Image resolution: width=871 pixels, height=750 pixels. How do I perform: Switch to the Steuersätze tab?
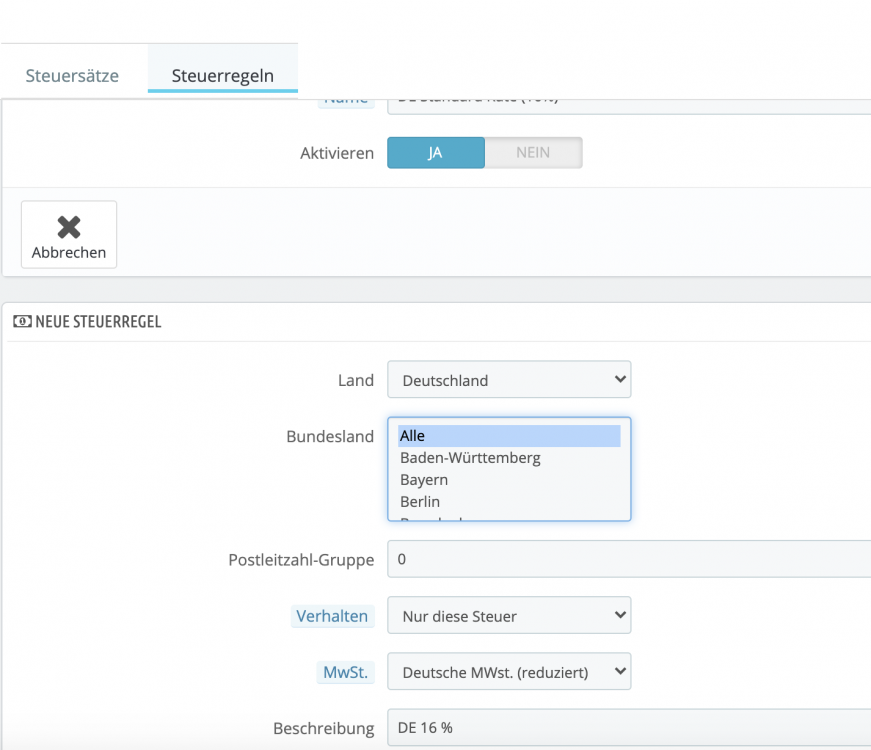click(x=72, y=75)
